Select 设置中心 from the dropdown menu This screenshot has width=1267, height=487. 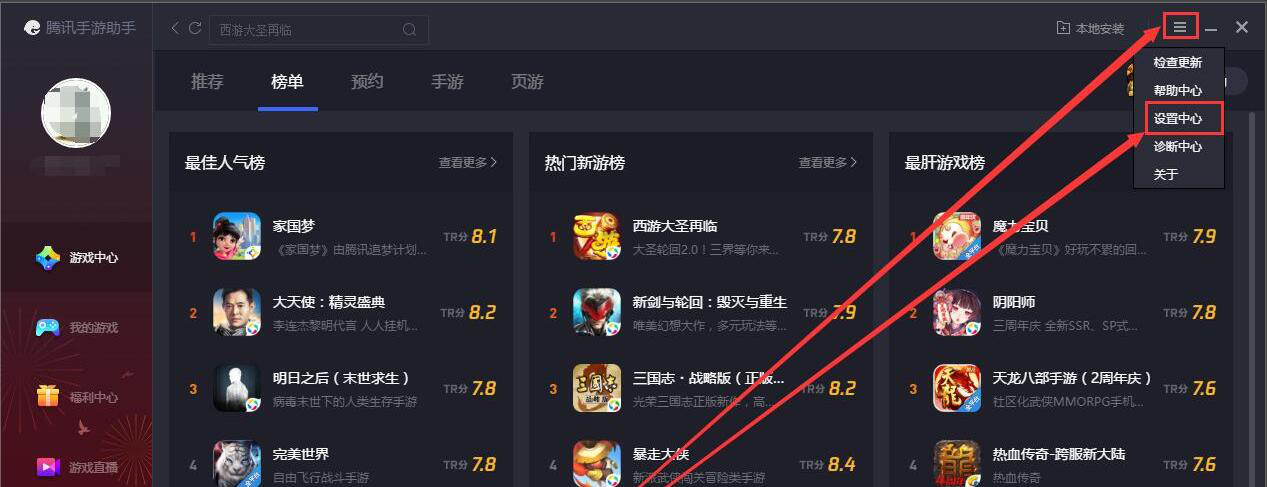pyautogui.click(x=1178, y=118)
